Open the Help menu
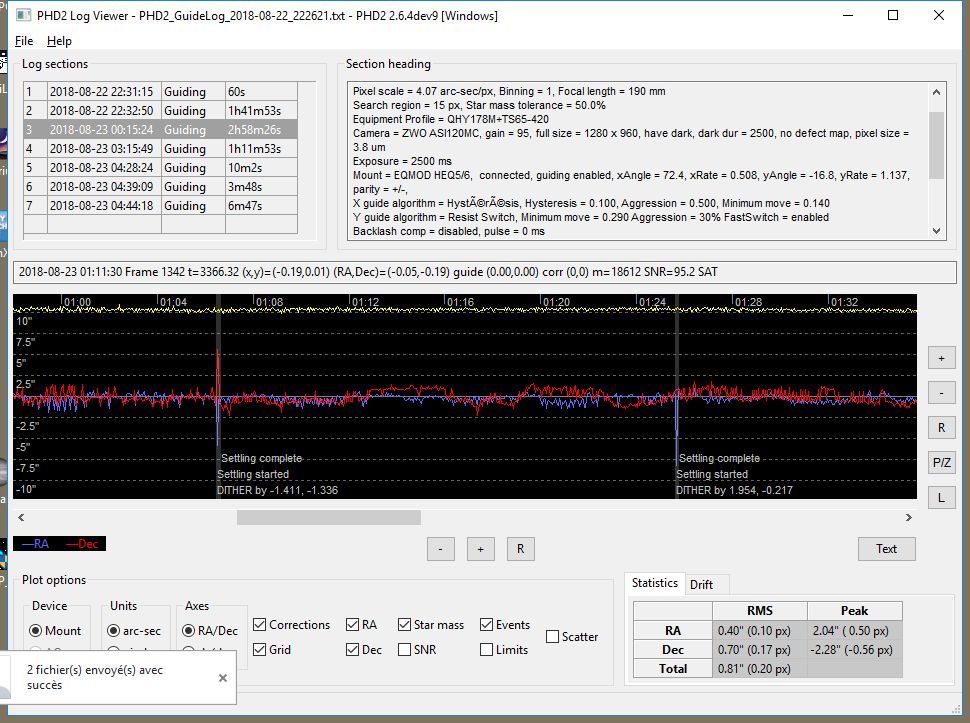 pos(59,41)
